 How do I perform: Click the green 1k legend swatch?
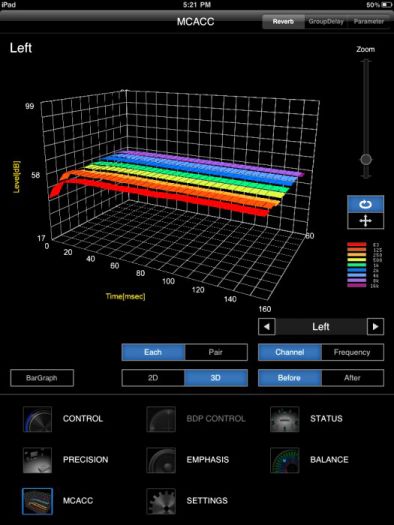click(x=357, y=265)
